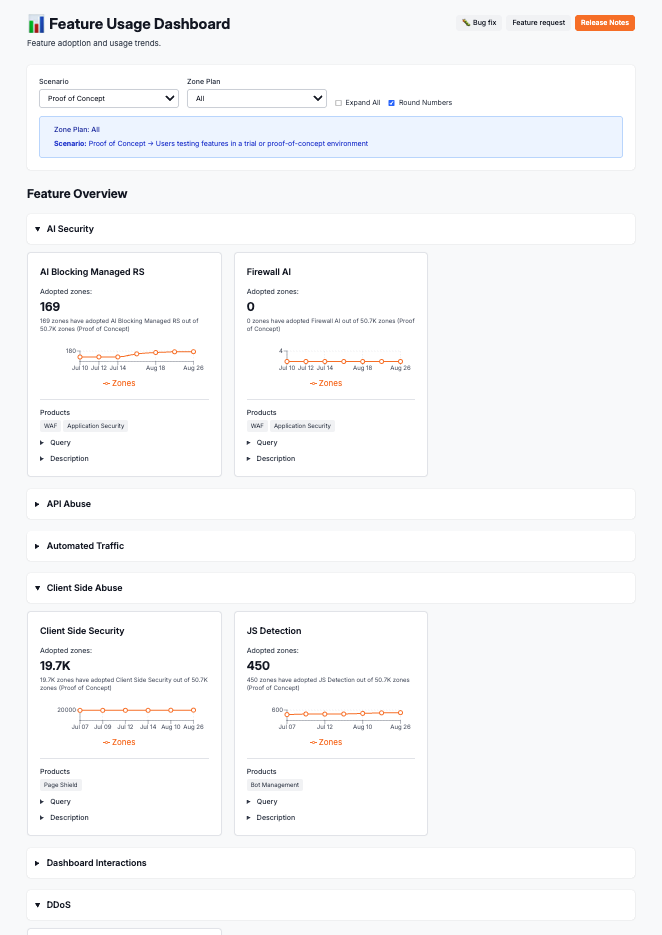Click the Bot Management badge under JS Detection
The width and height of the screenshot is (662, 935).
pyautogui.click(x=274, y=784)
